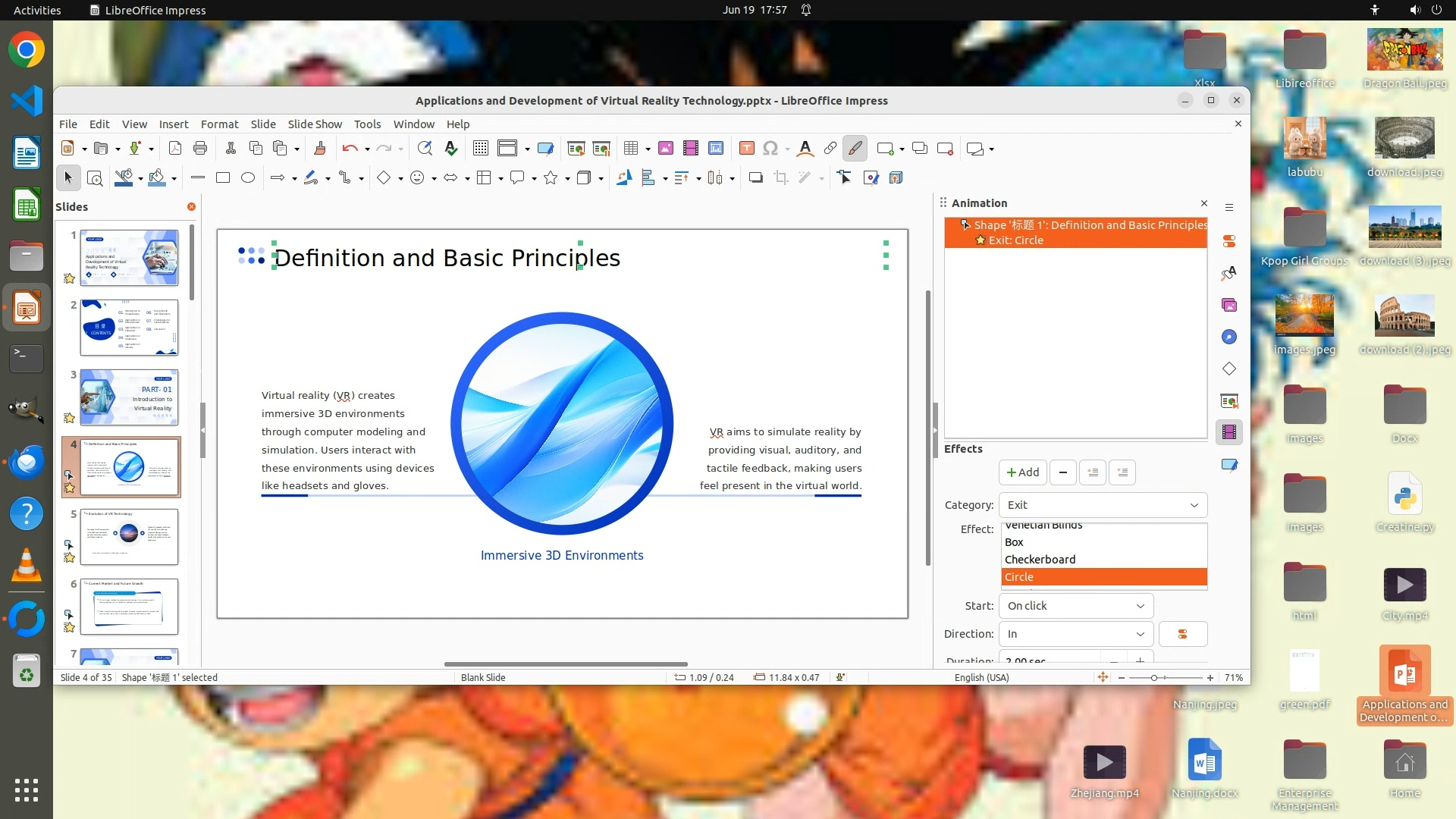The width and height of the screenshot is (1456, 819).
Task: Open the Slide Show menu
Action: [x=315, y=124]
